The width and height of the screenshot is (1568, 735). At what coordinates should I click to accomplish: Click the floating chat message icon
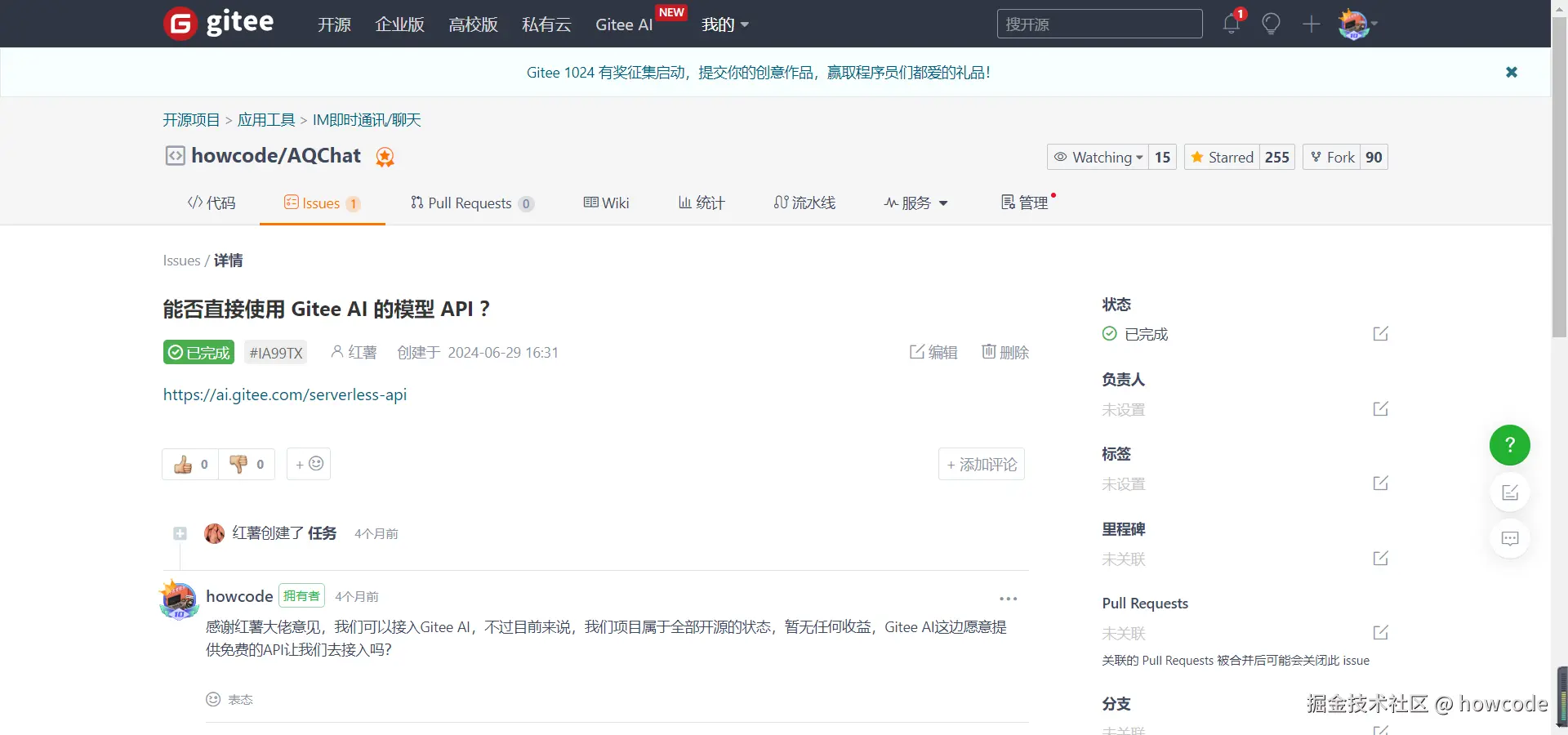tap(1510, 538)
